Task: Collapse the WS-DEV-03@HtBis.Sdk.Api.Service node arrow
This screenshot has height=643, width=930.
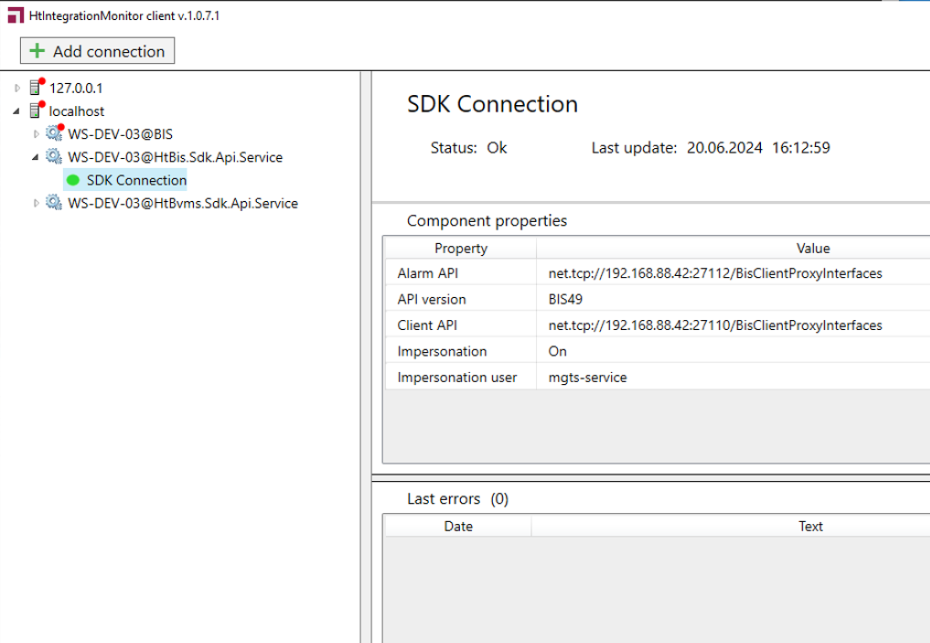Action: [37, 157]
